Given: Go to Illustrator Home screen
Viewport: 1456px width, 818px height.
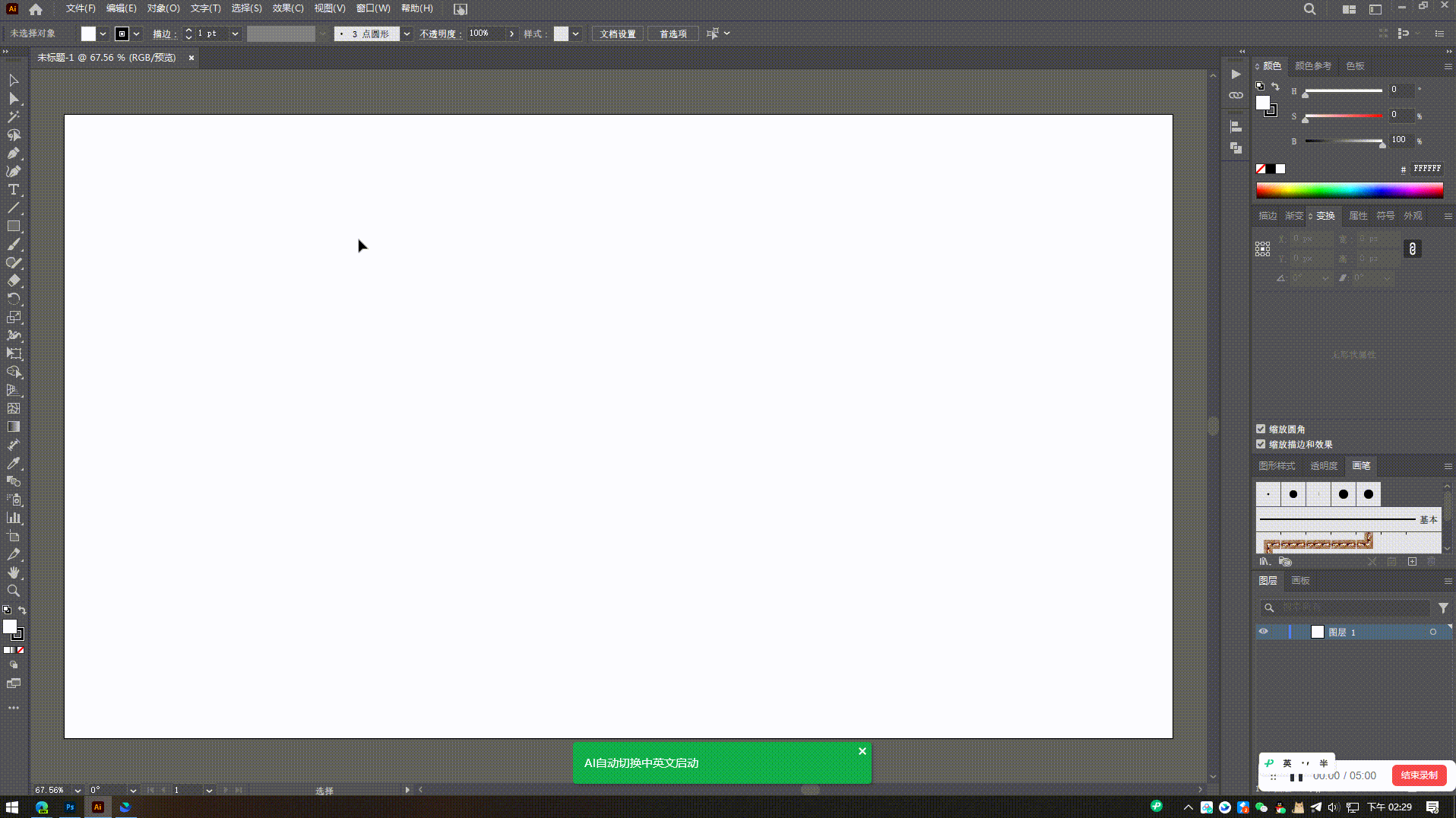Looking at the screenshot, I should click(x=36, y=9).
